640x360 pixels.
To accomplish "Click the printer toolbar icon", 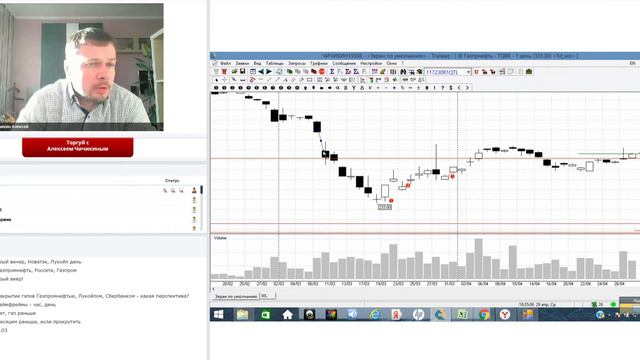I will click(x=279, y=71).
